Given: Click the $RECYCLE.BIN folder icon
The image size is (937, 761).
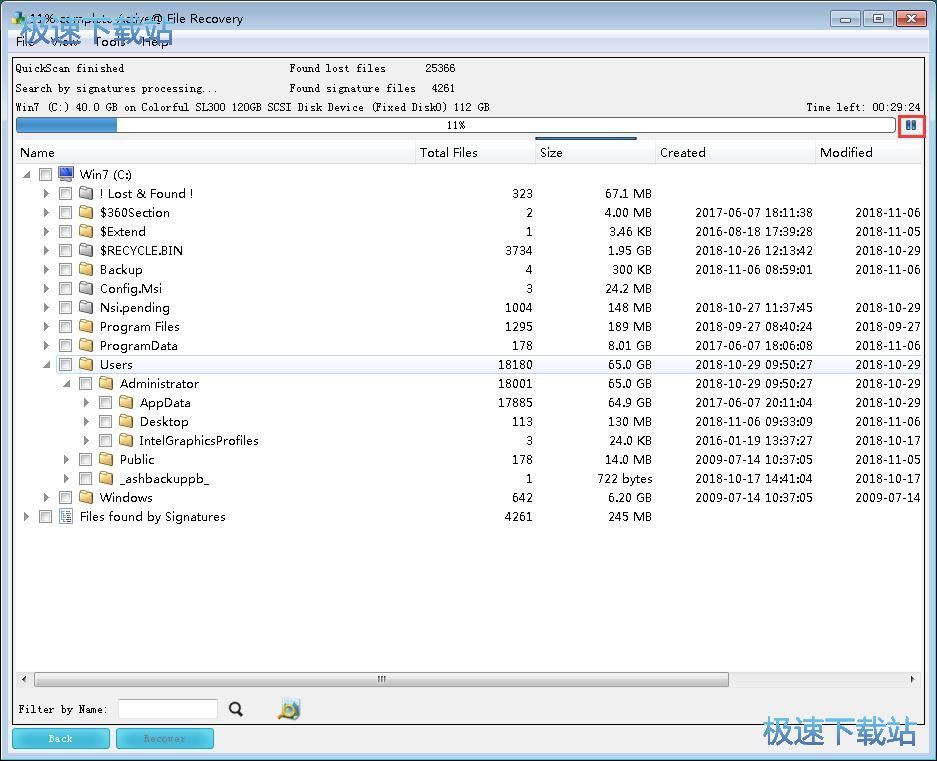Looking at the screenshot, I should 86,251.
